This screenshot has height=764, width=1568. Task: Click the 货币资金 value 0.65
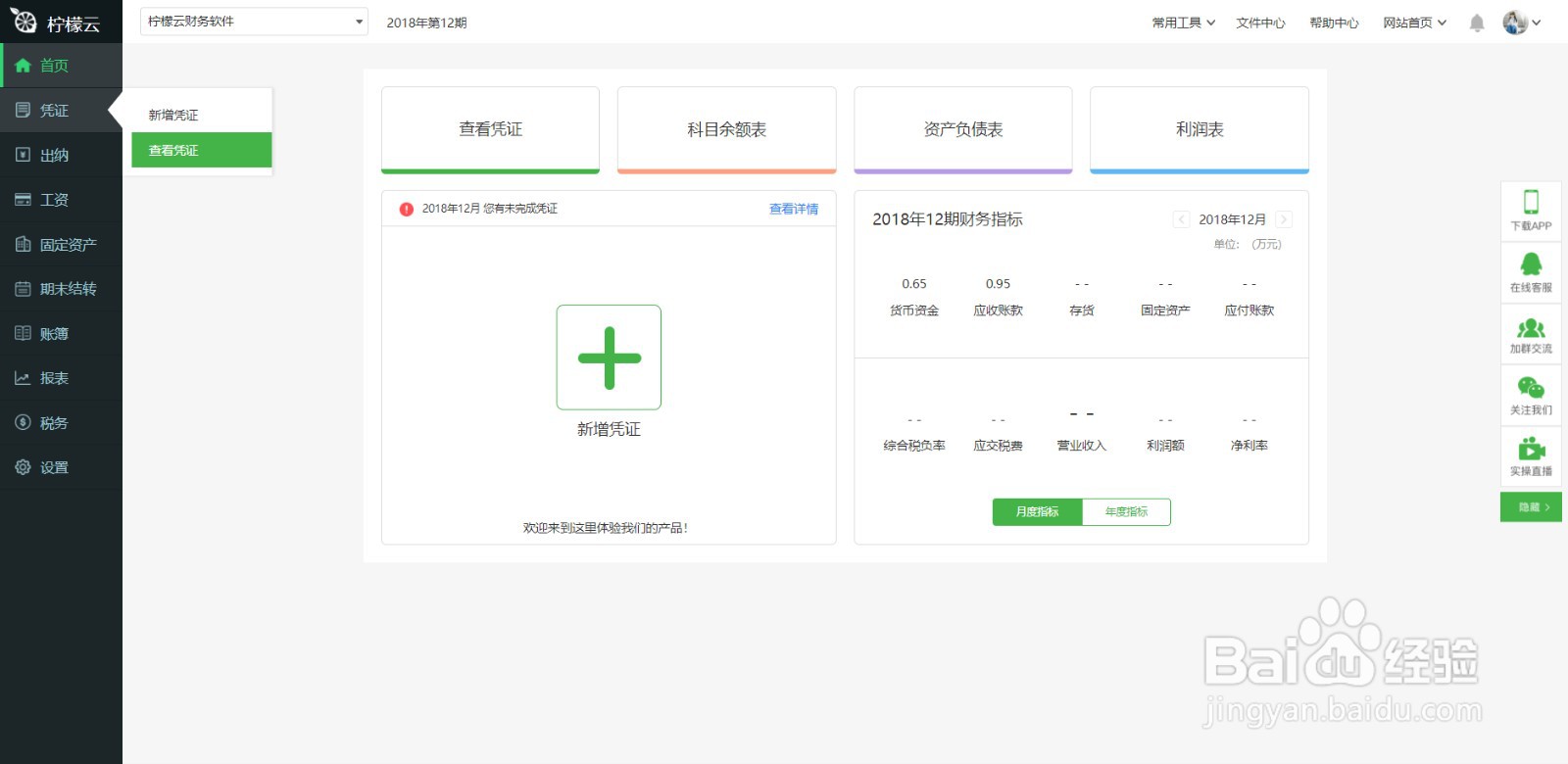[914, 284]
